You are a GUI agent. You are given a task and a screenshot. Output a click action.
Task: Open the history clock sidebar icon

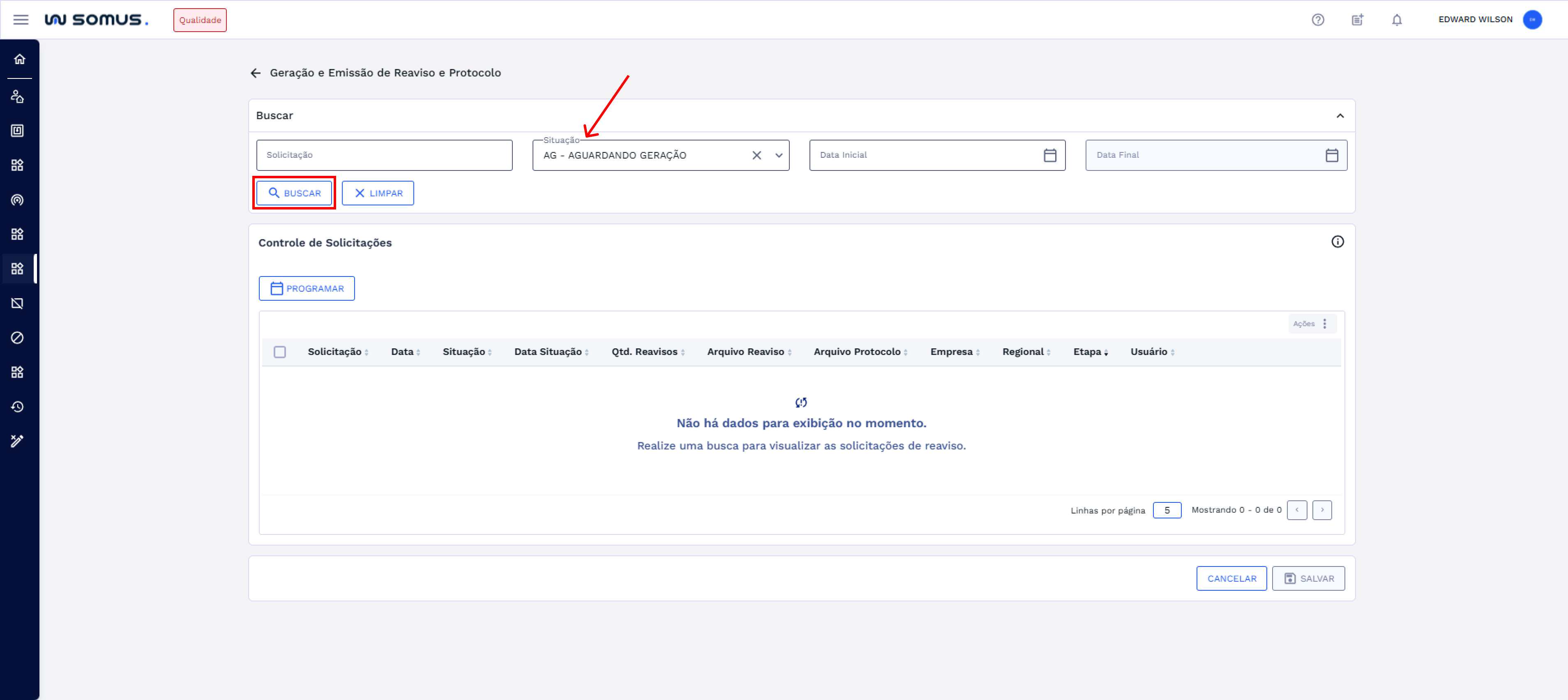coord(18,407)
